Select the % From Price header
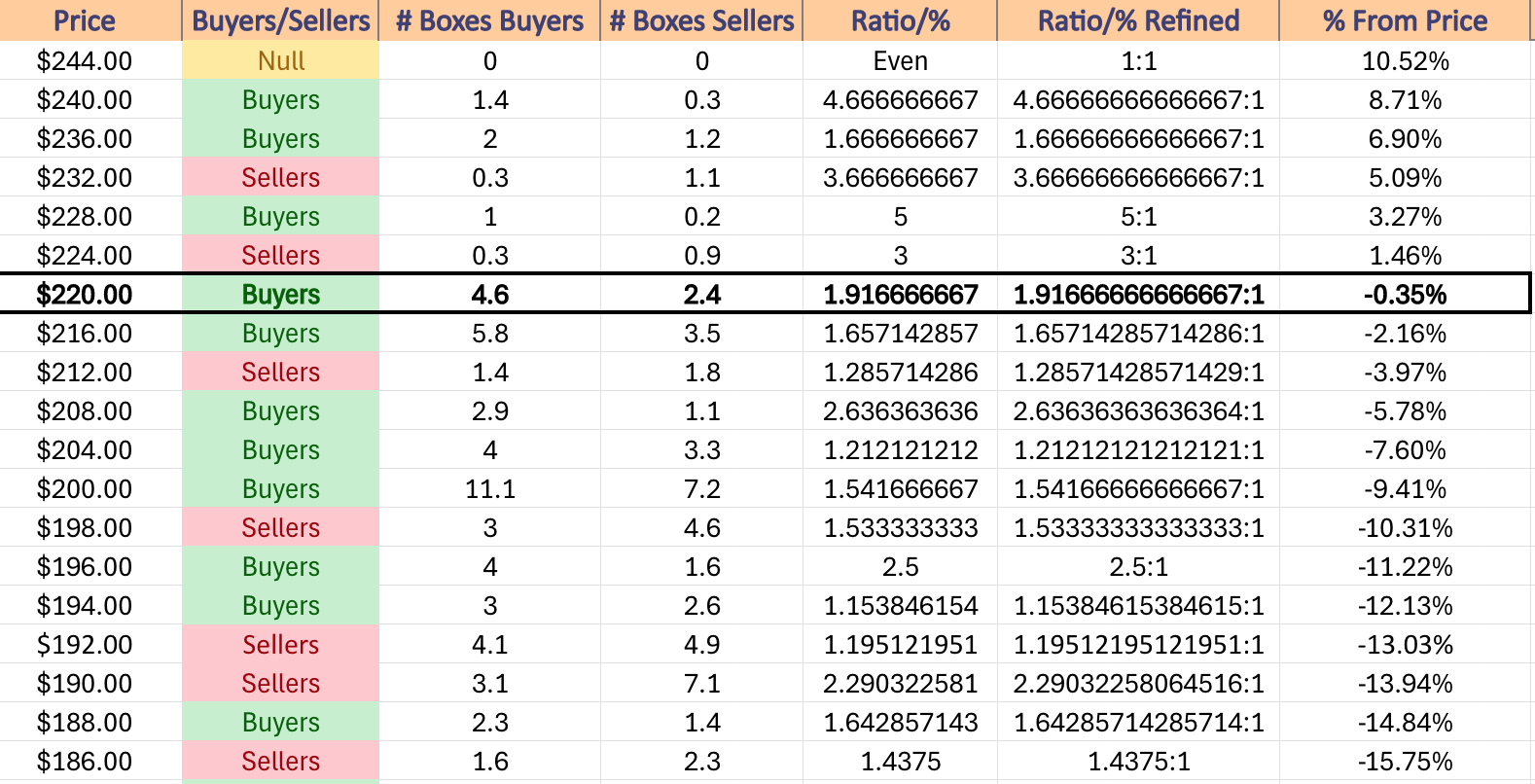This screenshot has height=784, width=1535. pyautogui.click(x=1406, y=20)
